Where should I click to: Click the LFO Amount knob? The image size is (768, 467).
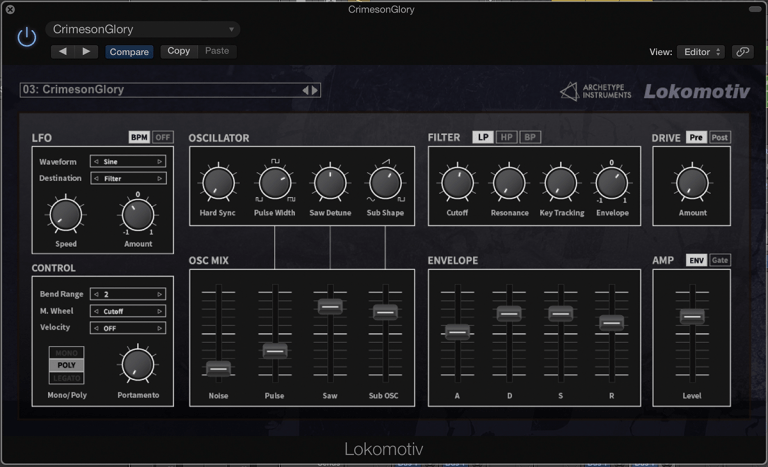(x=138, y=215)
